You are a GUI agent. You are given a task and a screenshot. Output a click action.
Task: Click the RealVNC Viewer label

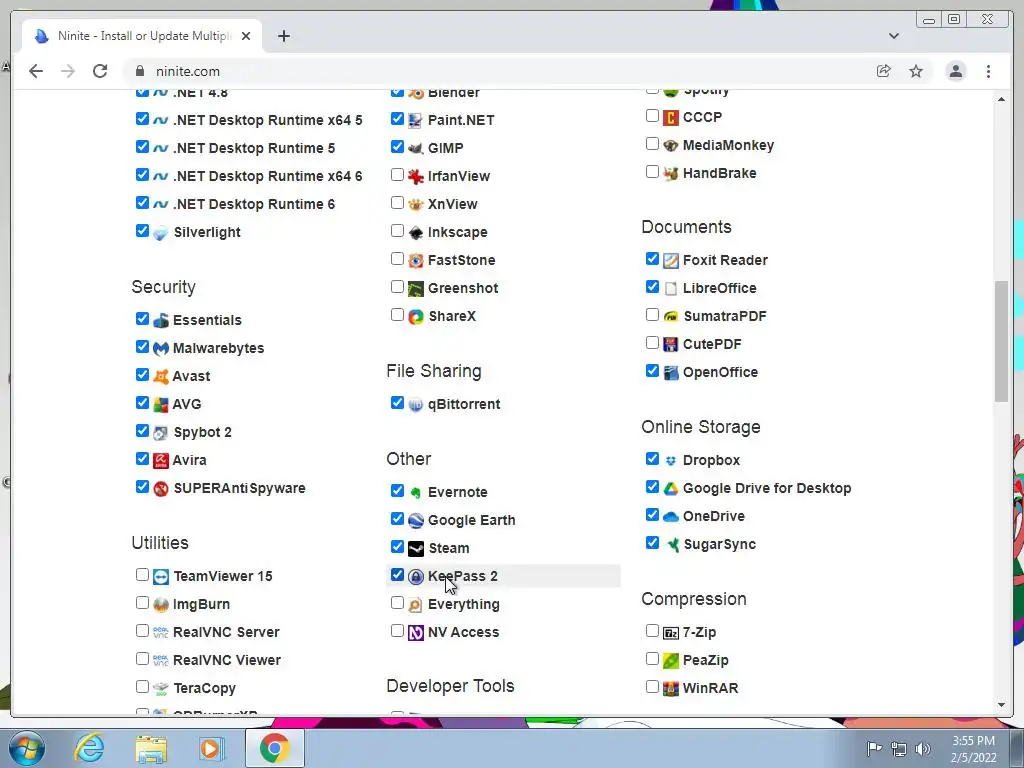click(227, 660)
